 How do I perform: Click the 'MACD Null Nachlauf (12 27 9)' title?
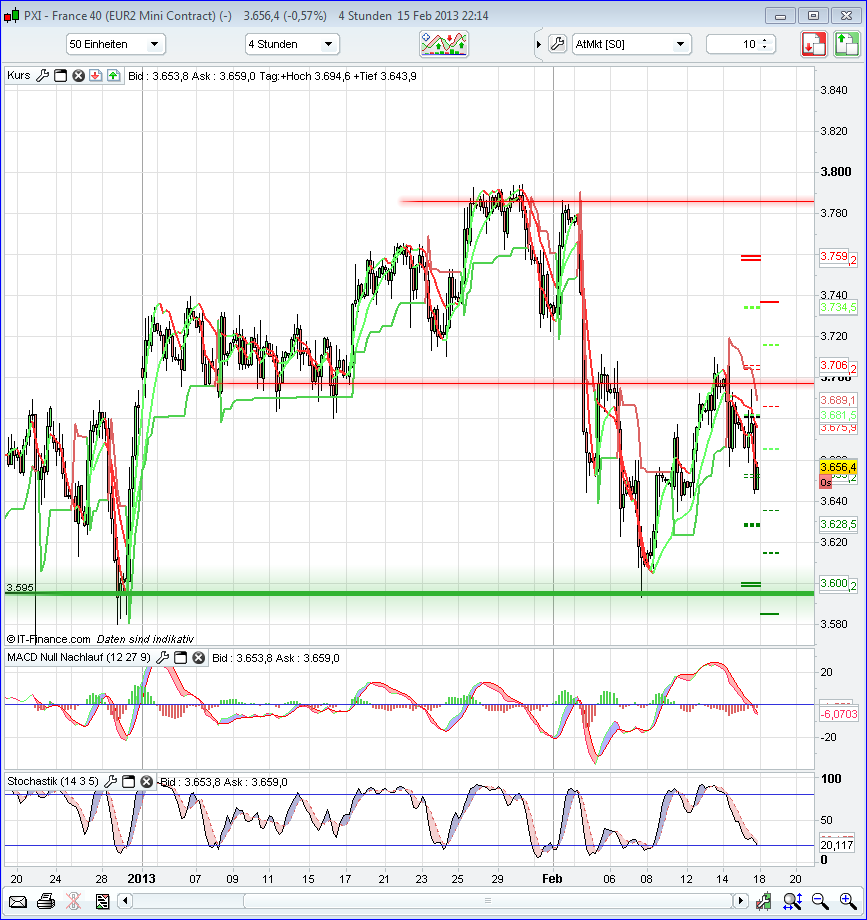tap(79, 657)
